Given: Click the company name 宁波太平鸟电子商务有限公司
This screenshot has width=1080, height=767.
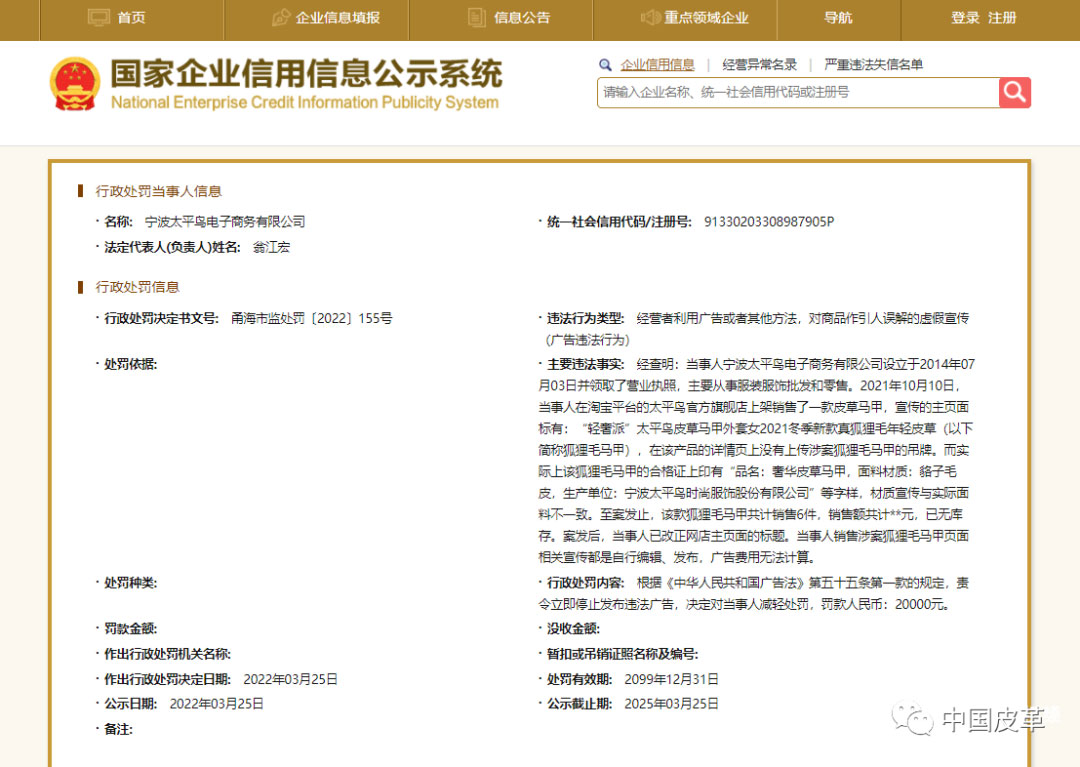Looking at the screenshot, I should tap(225, 222).
